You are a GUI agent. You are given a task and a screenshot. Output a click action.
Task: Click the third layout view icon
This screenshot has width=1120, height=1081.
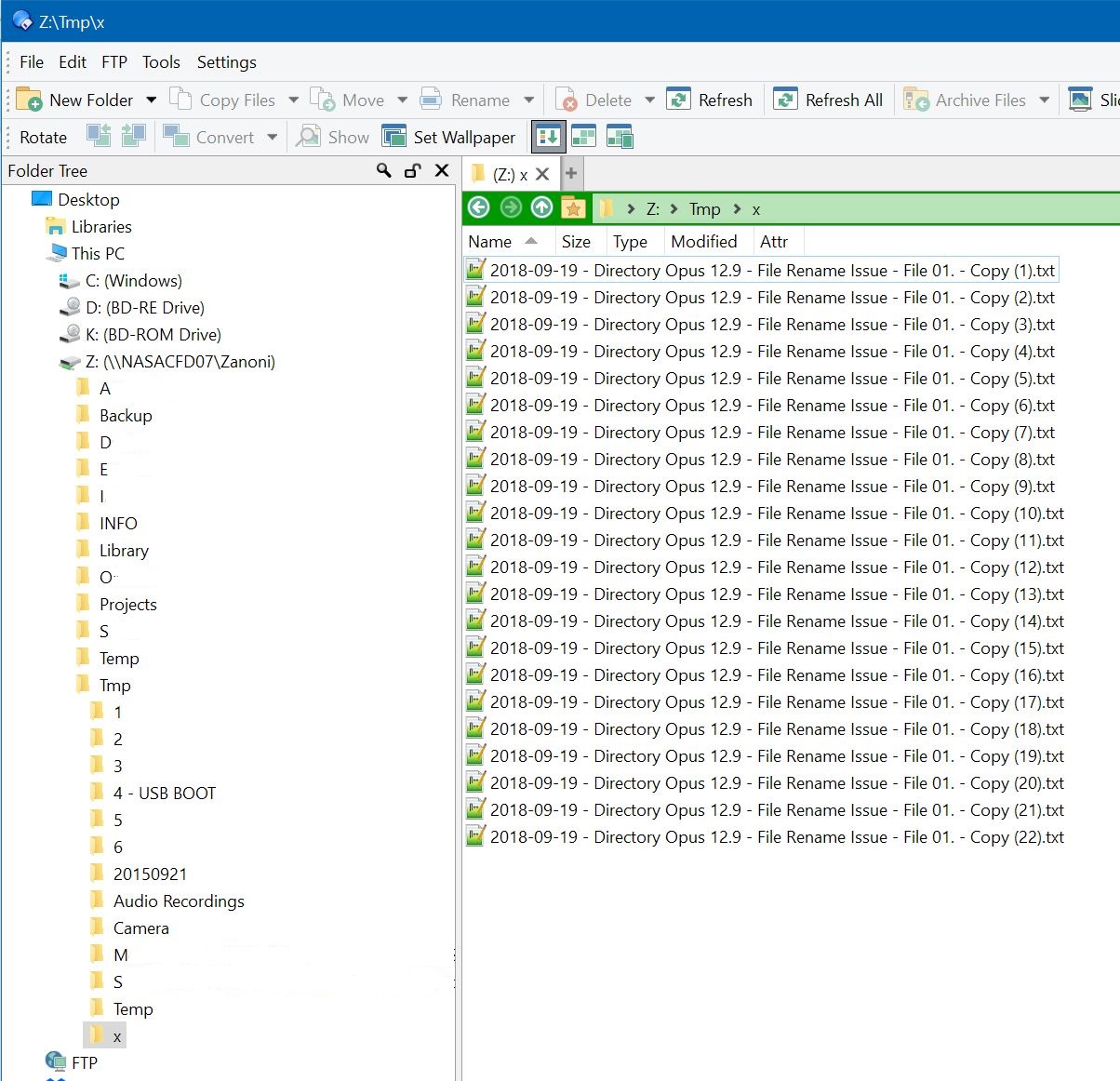coord(619,137)
